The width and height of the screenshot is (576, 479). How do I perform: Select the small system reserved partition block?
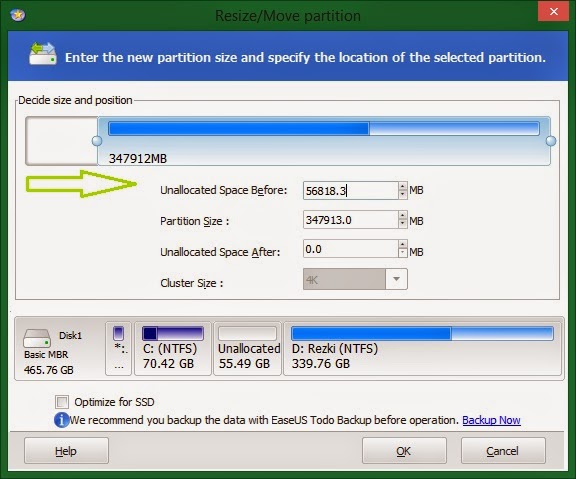coord(118,348)
